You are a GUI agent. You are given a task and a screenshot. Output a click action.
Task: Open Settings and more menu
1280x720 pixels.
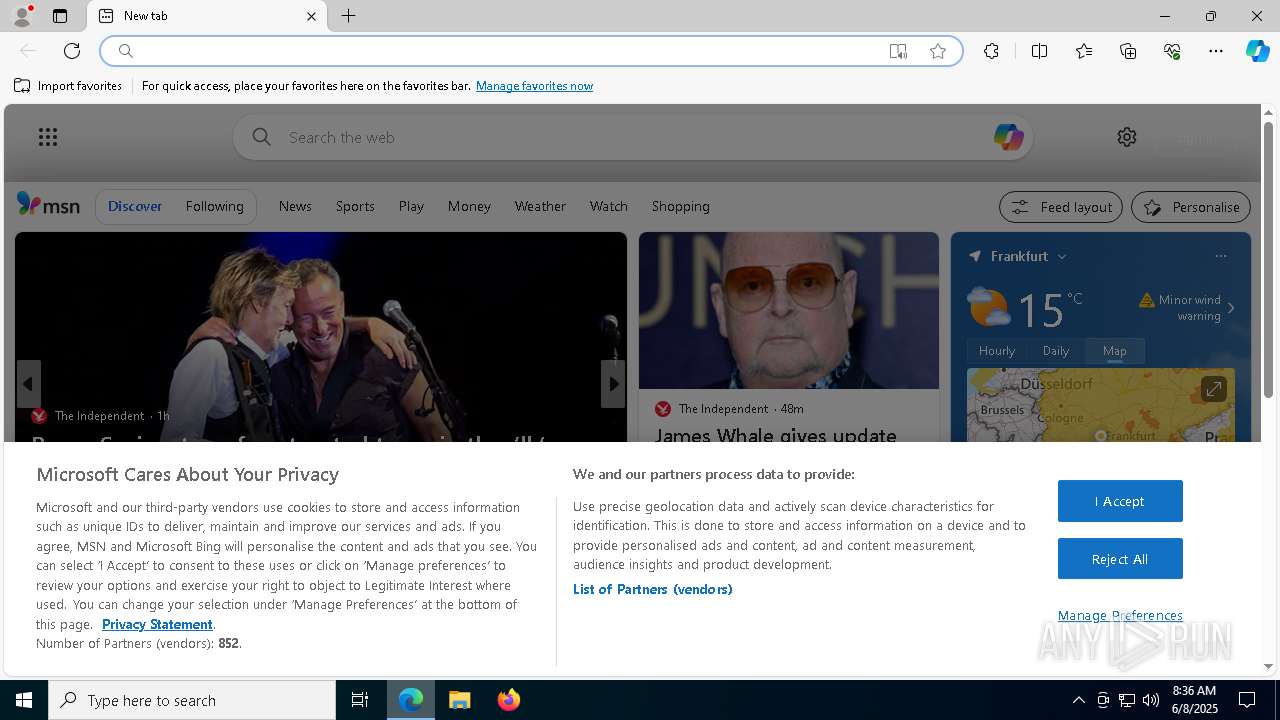[x=1216, y=51]
